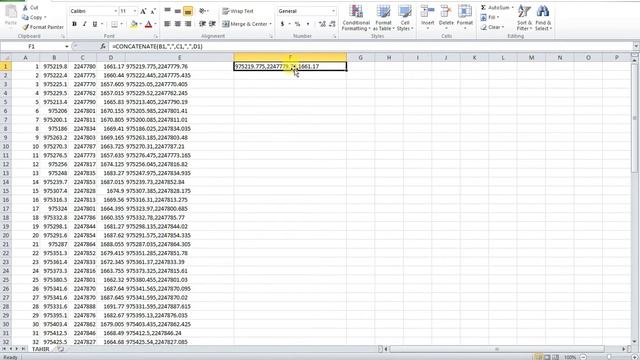The image size is (640, 360).
Task: Apply the Fill Color bucket
Action: click(133, 24)
